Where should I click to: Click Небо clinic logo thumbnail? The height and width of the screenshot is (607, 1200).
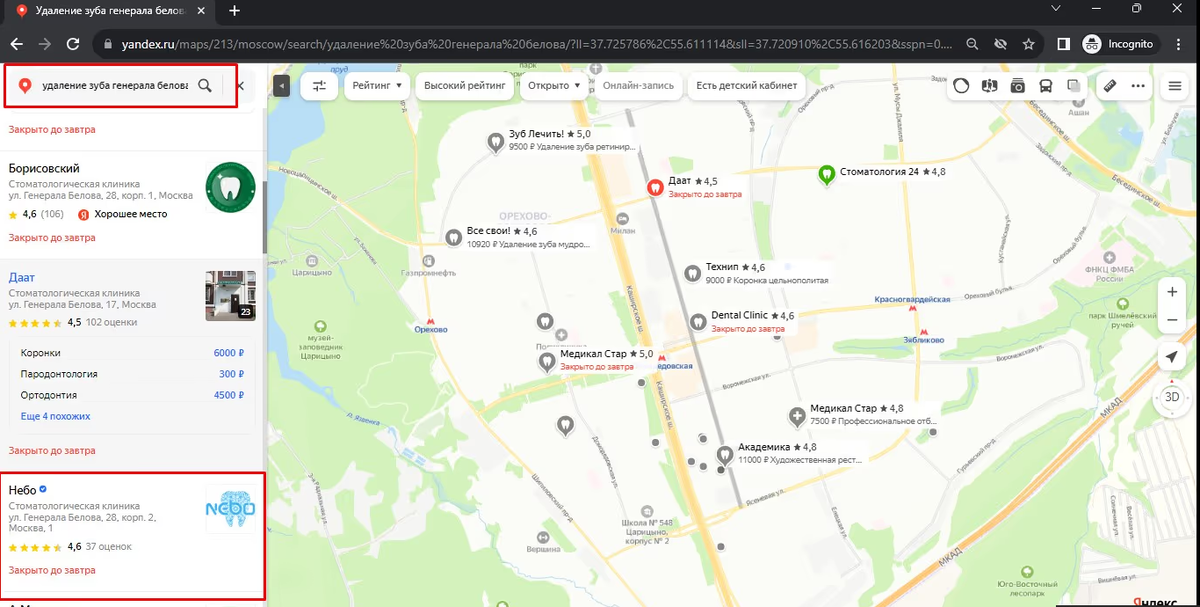(x=230, y=510)
